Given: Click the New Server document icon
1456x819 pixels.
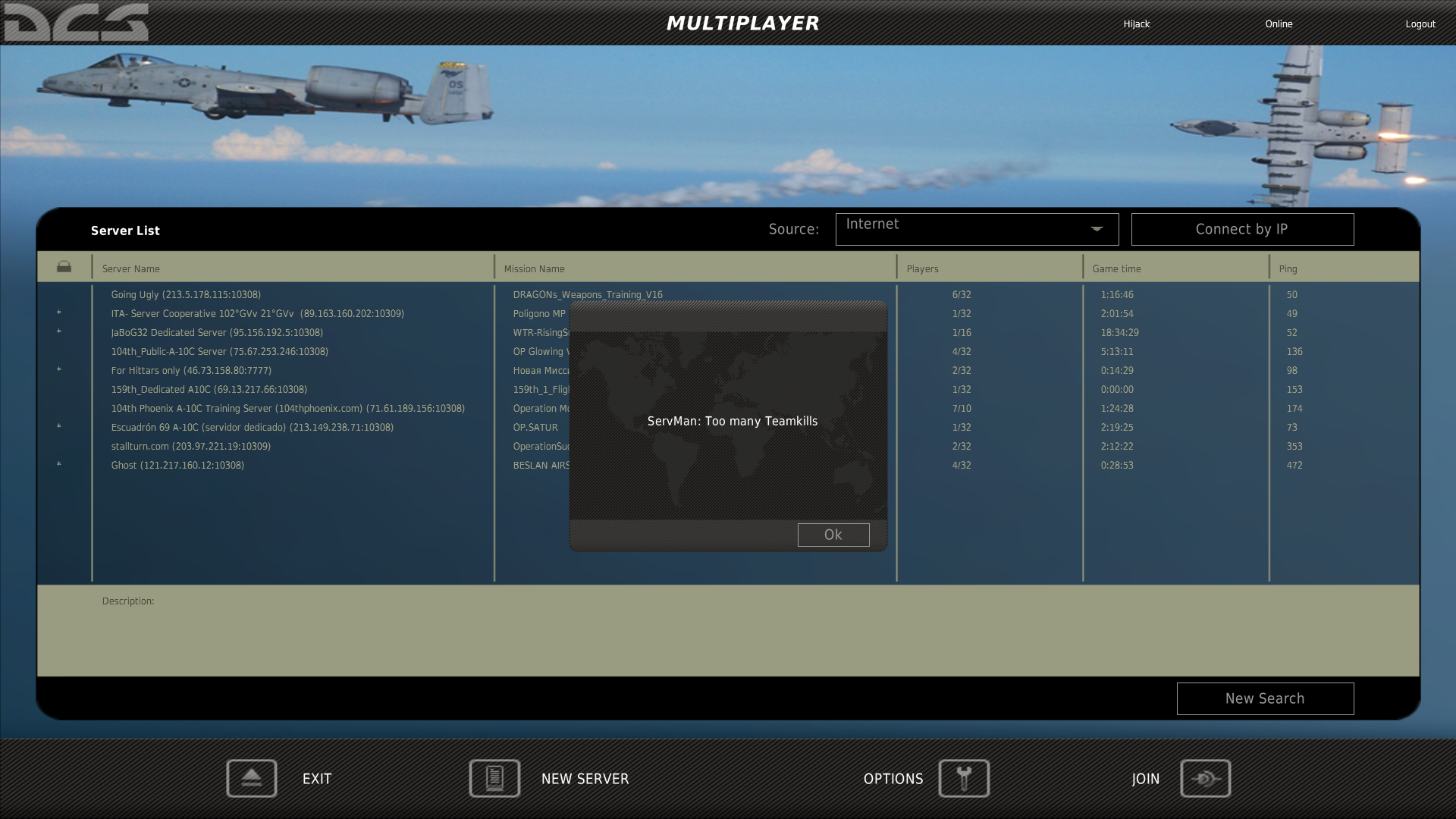Looking at the screenshot, I should (494, 778).
